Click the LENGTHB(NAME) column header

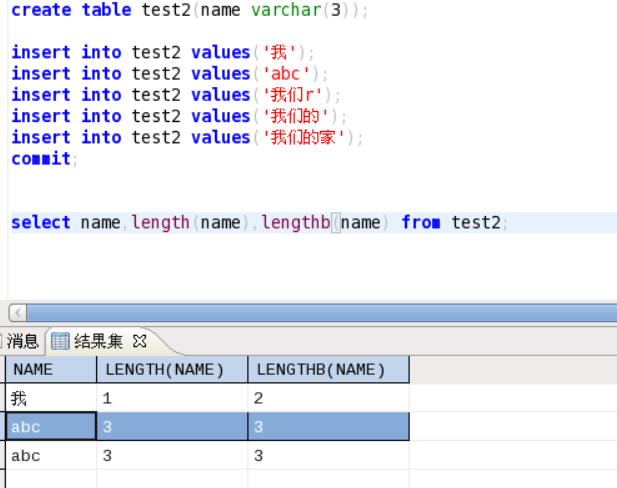point(328,370)
